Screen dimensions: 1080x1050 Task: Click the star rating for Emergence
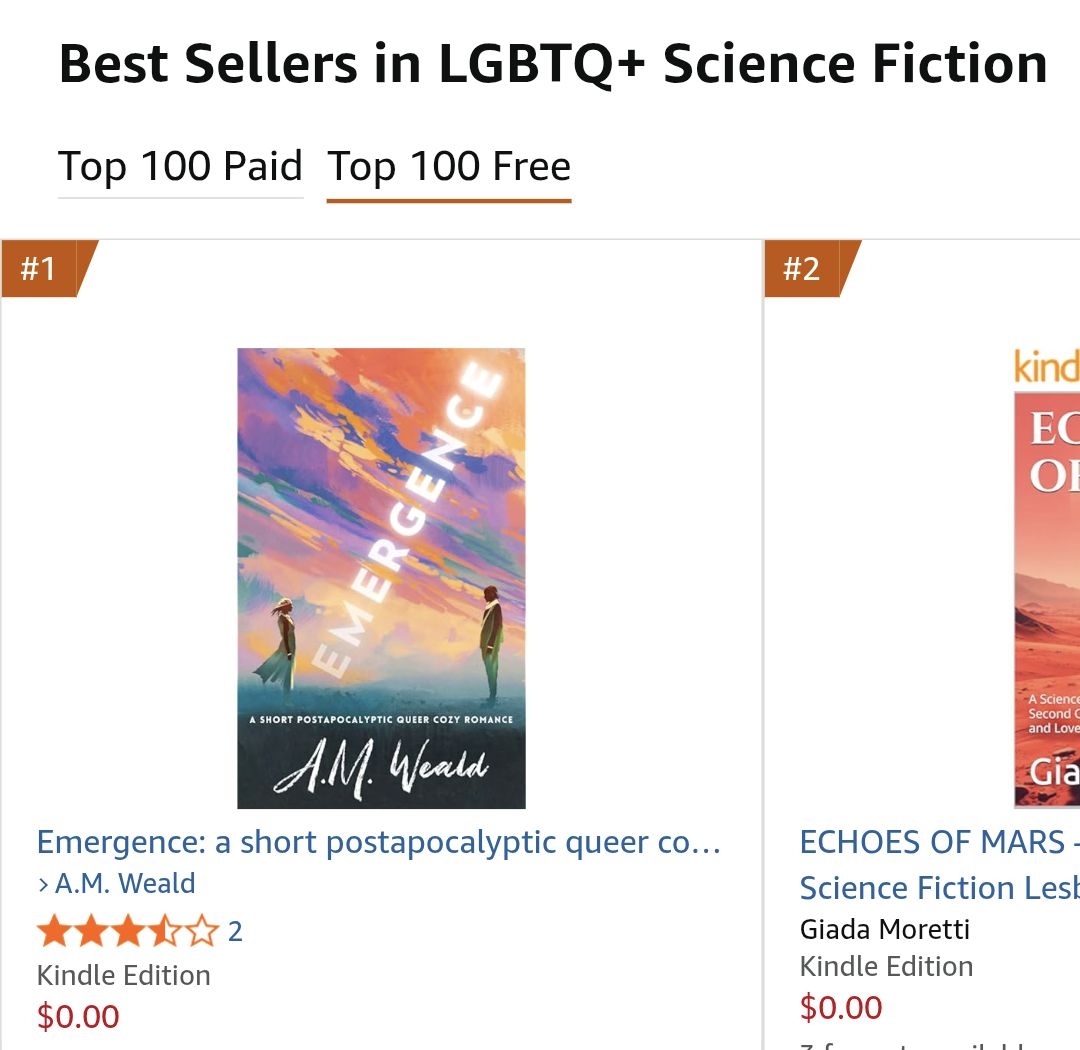click(x=126, y=932)
